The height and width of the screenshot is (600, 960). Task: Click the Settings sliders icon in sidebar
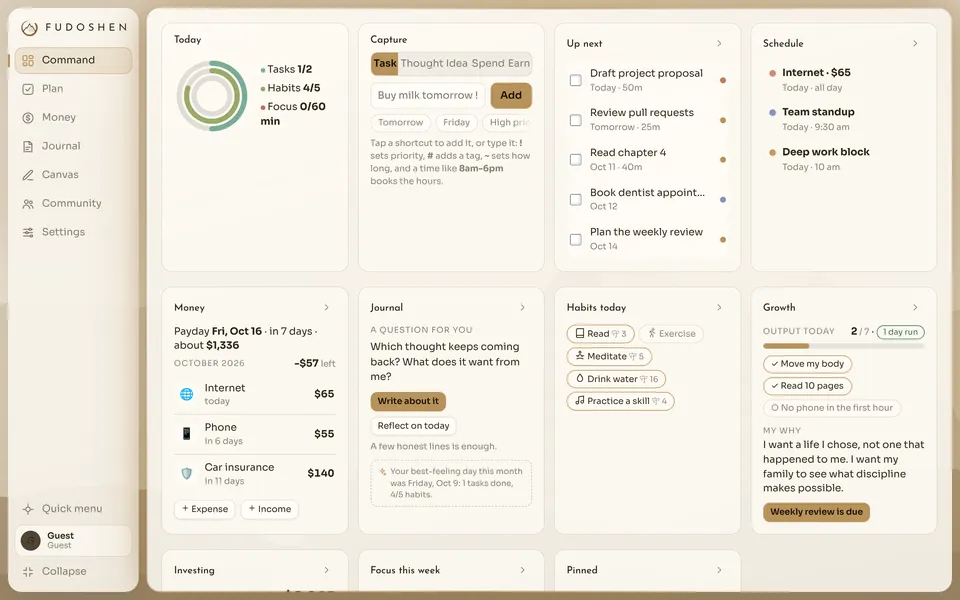(28, 233)
